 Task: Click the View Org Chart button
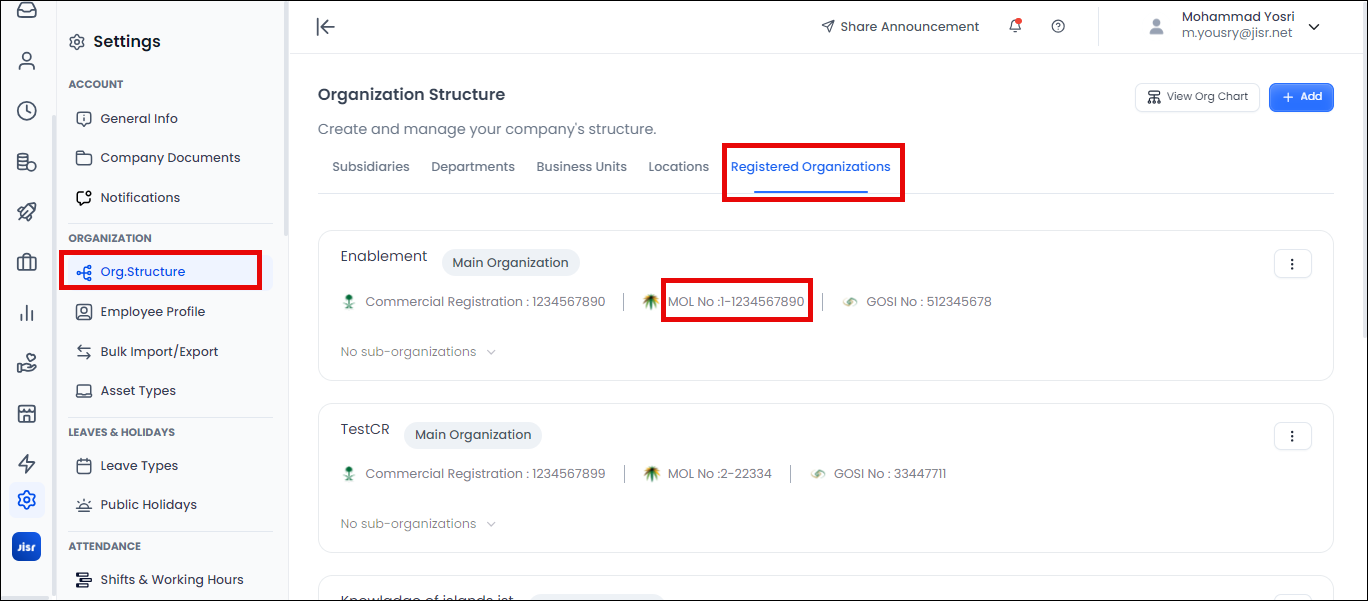pyautogui.click(x=1197, y=97)
